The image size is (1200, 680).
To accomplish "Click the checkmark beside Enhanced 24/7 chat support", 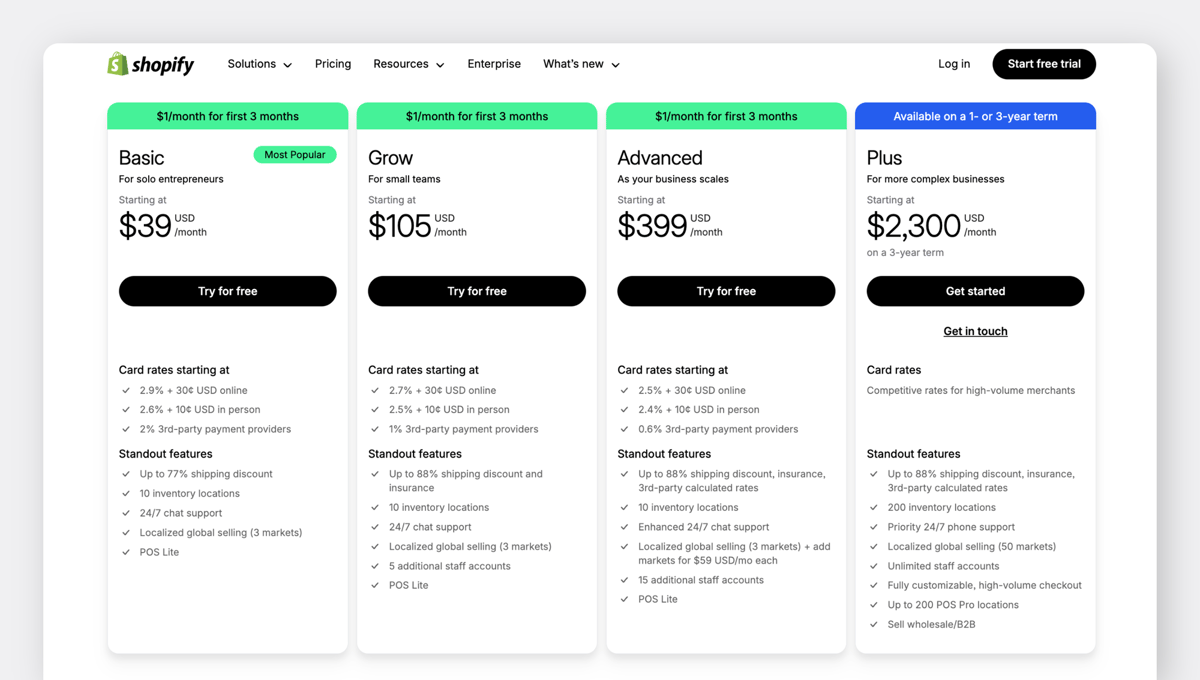I will tap(623, 526).
